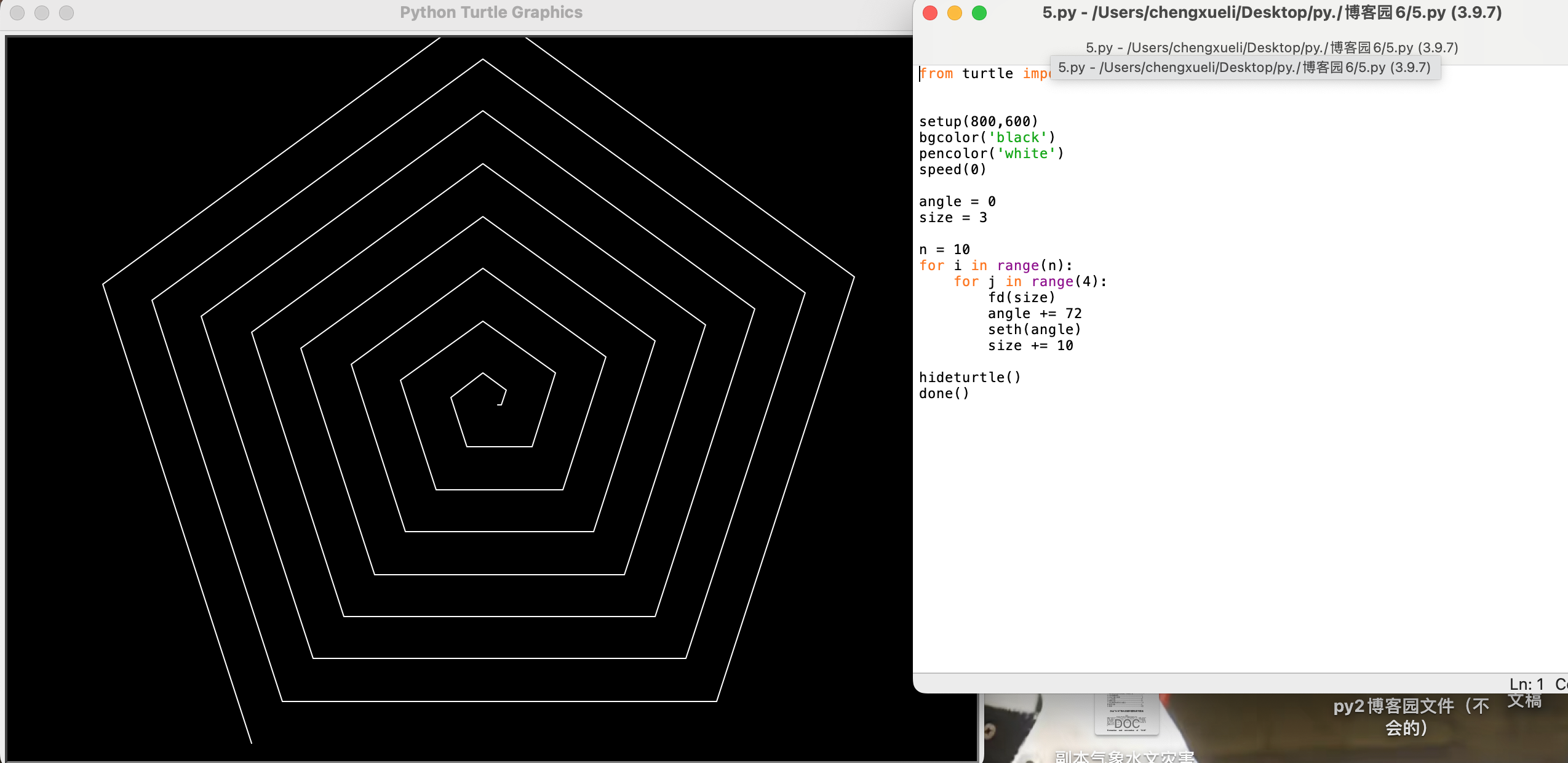The image size is (1568, 763).
Task: Click the DOC file icon on desktop
Action: (1126, 714)
